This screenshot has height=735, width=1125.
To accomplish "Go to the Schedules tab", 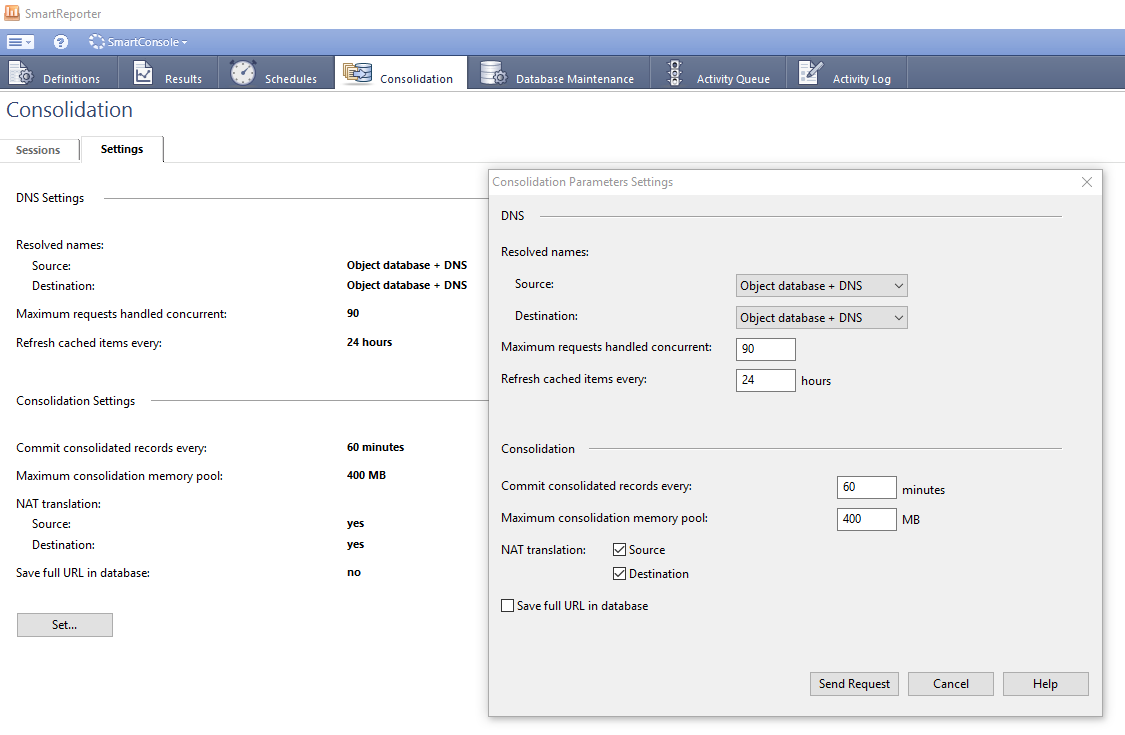I will (276, 73).
